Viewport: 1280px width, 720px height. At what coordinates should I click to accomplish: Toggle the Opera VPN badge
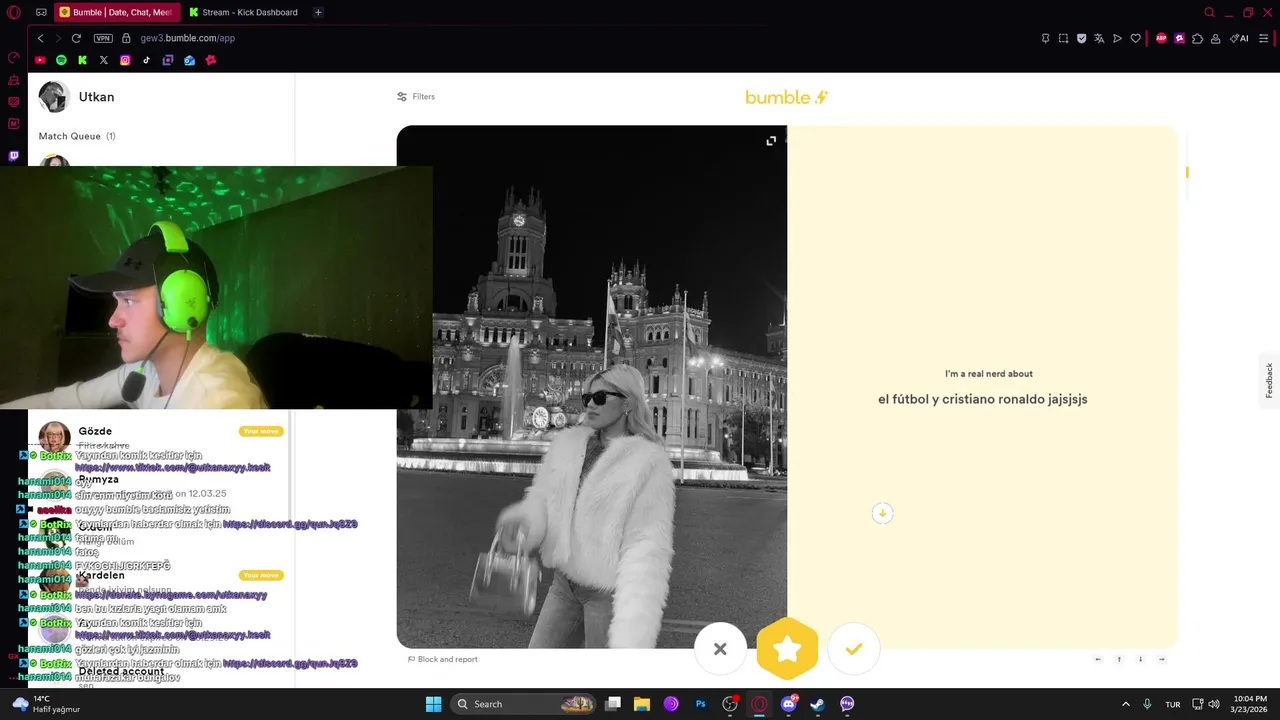(103, 38)
